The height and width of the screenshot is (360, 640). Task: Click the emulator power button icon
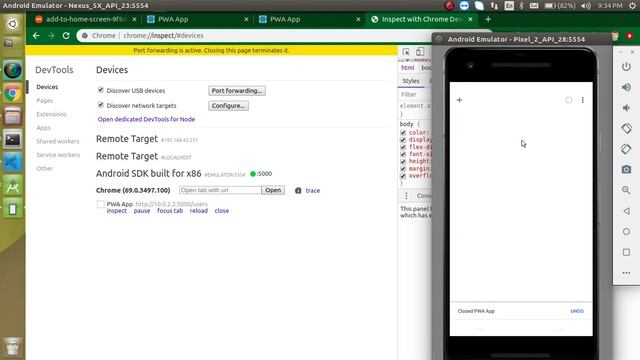[x=626, y=67]
